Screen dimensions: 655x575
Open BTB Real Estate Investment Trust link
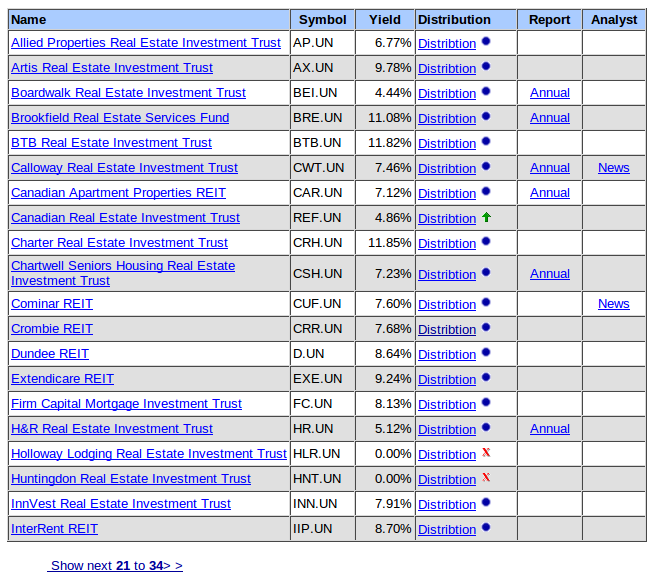[x=111, y=143]
